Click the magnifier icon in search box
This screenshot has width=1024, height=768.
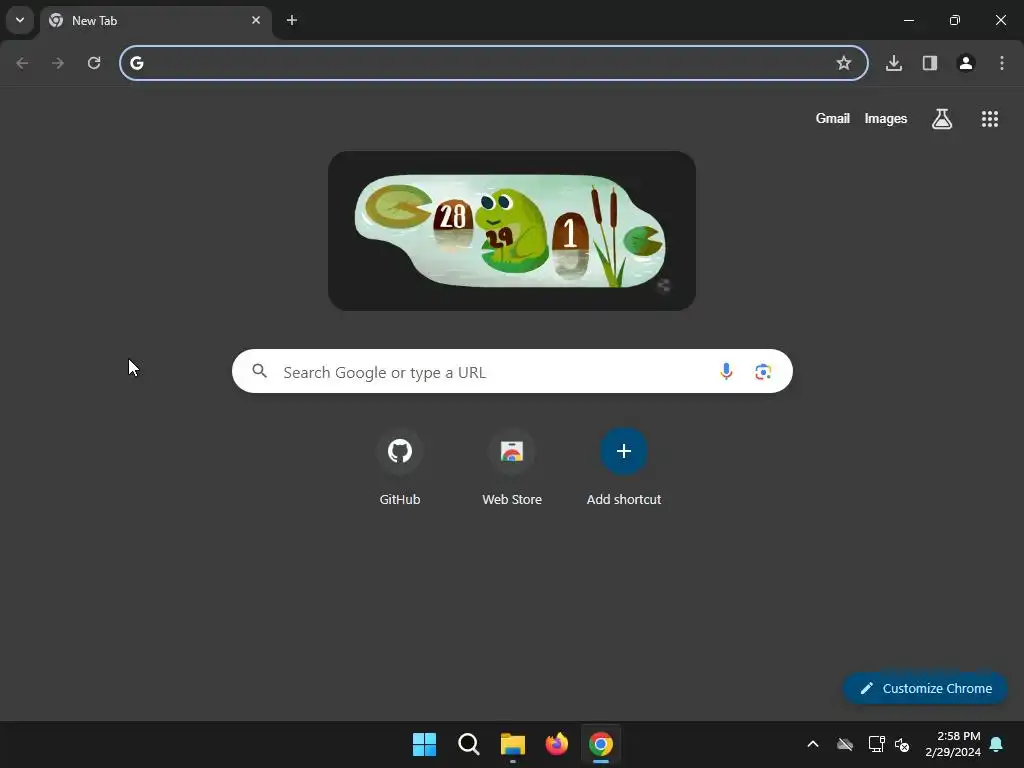[260, 371]
